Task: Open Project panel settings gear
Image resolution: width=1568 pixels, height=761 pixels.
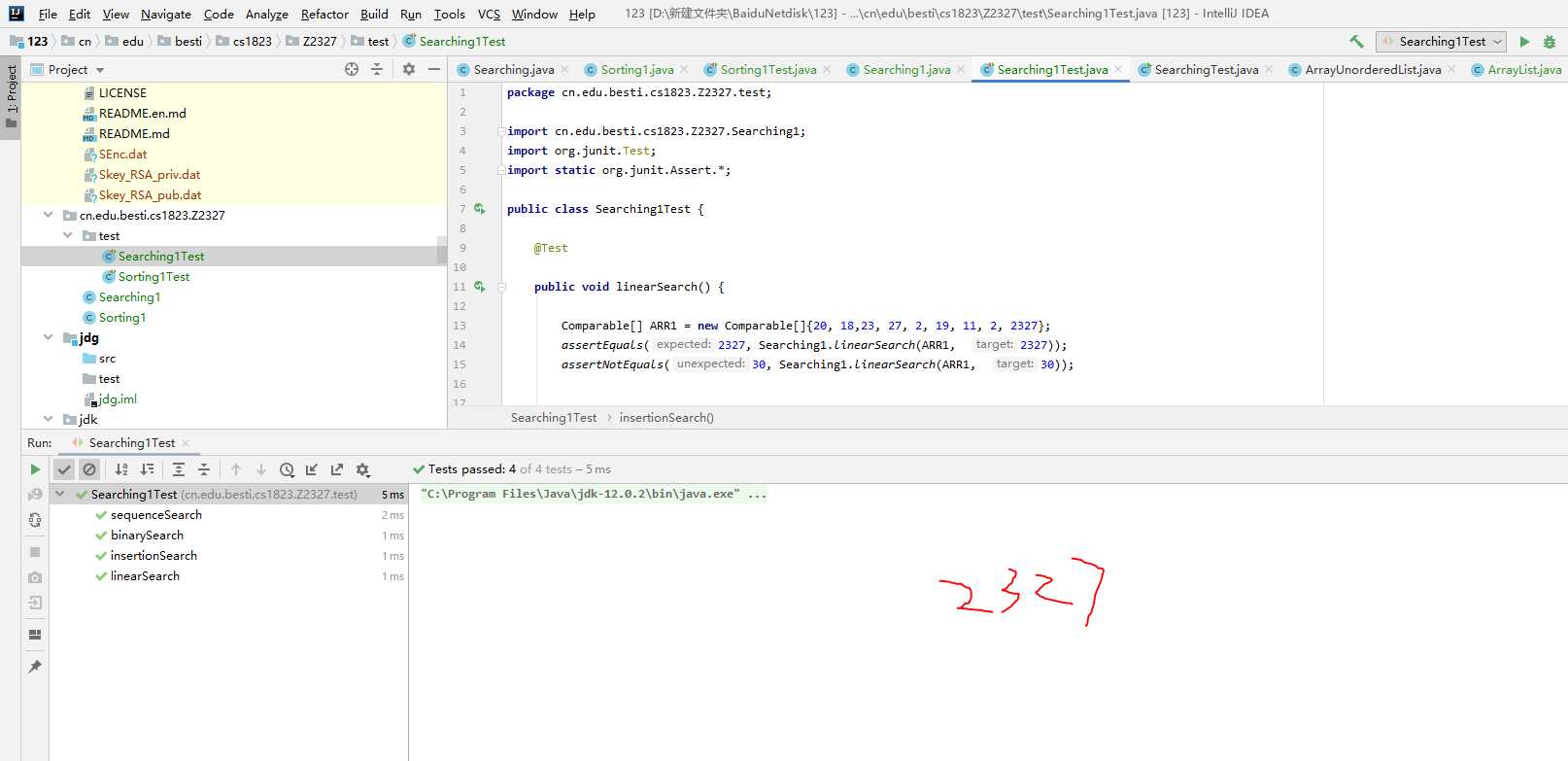Action: coord(409,69)
